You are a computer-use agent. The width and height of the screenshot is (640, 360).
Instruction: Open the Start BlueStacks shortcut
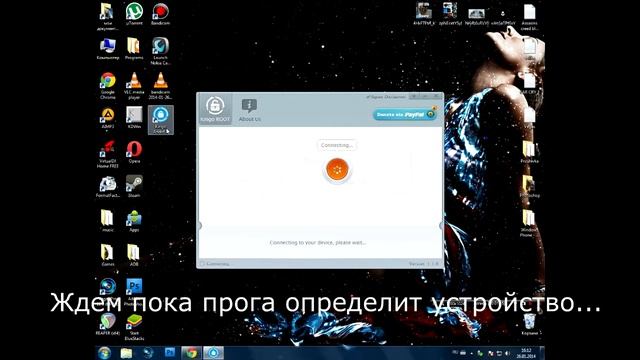point(134,327)
